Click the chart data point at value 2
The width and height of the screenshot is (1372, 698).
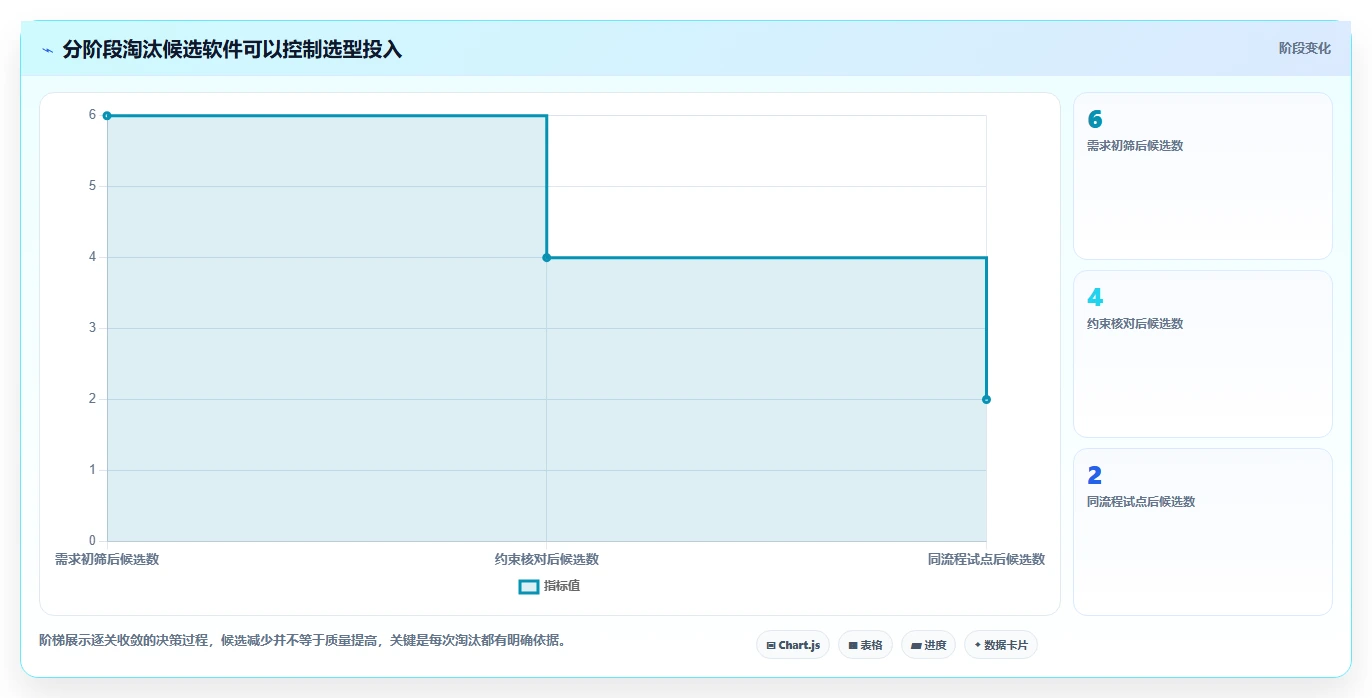(x=986, y=400)
